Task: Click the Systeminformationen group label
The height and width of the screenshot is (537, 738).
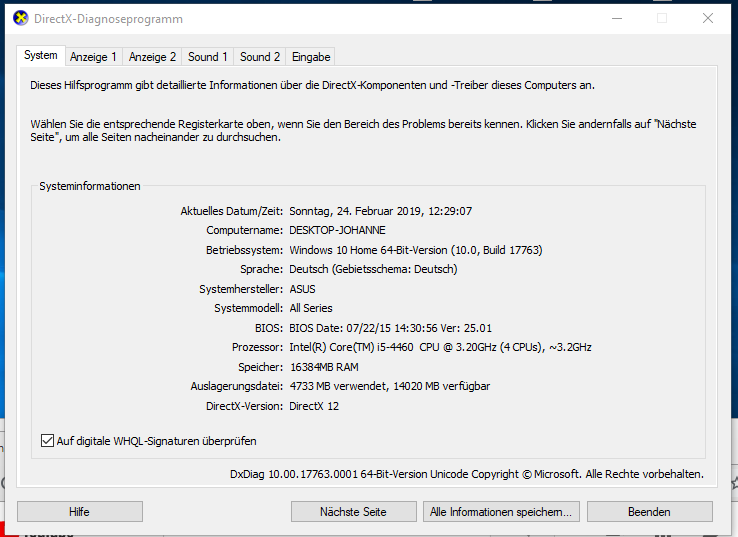Action: tap(89, 186)
